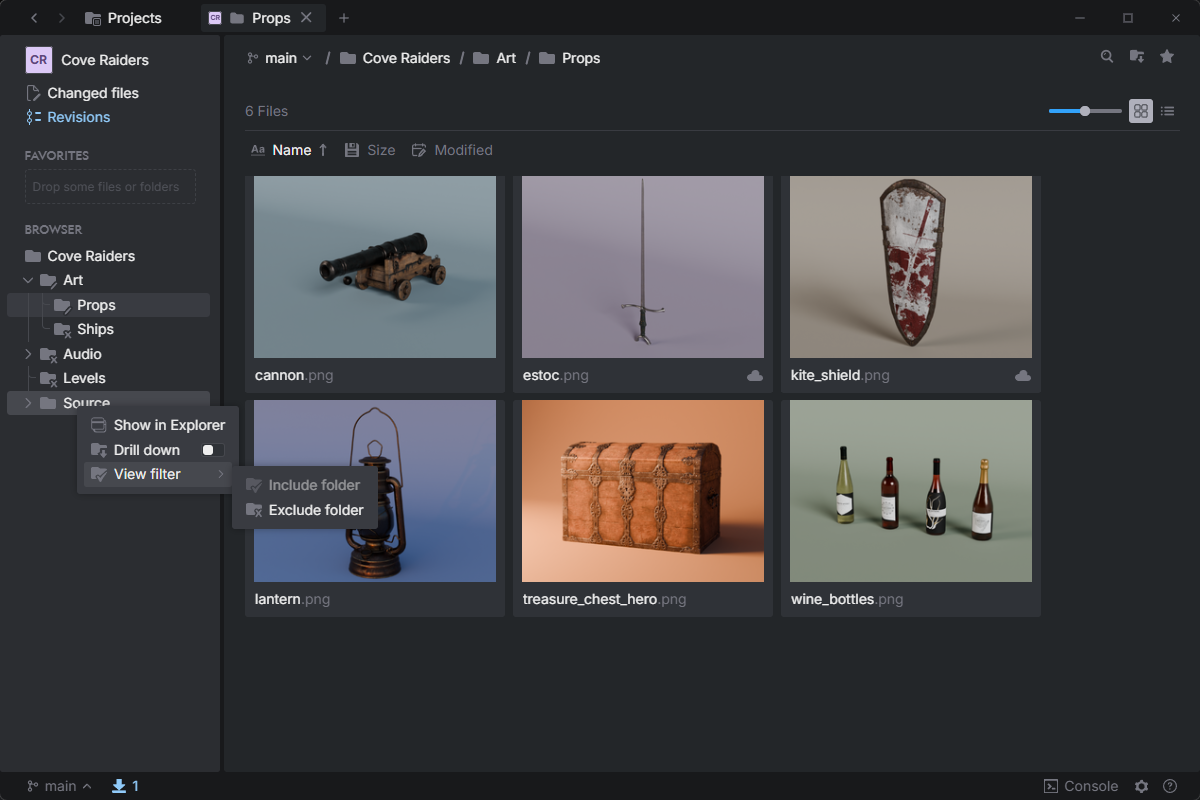The image size is (1200, 800).
Task: Expand the Audio folder in tree
Action: click(x=28, y=354)
